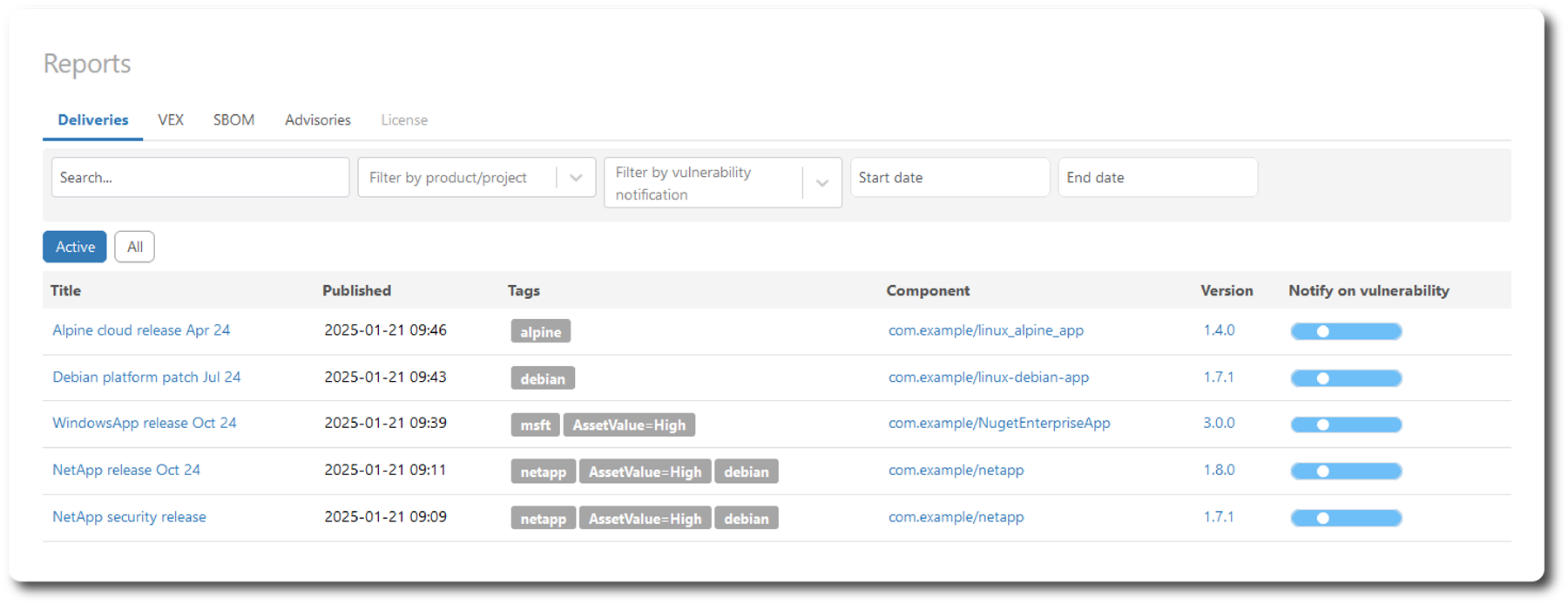Click the alpine tag badge
This screenshot has height=605, width=1568.
tap(540, 332)
